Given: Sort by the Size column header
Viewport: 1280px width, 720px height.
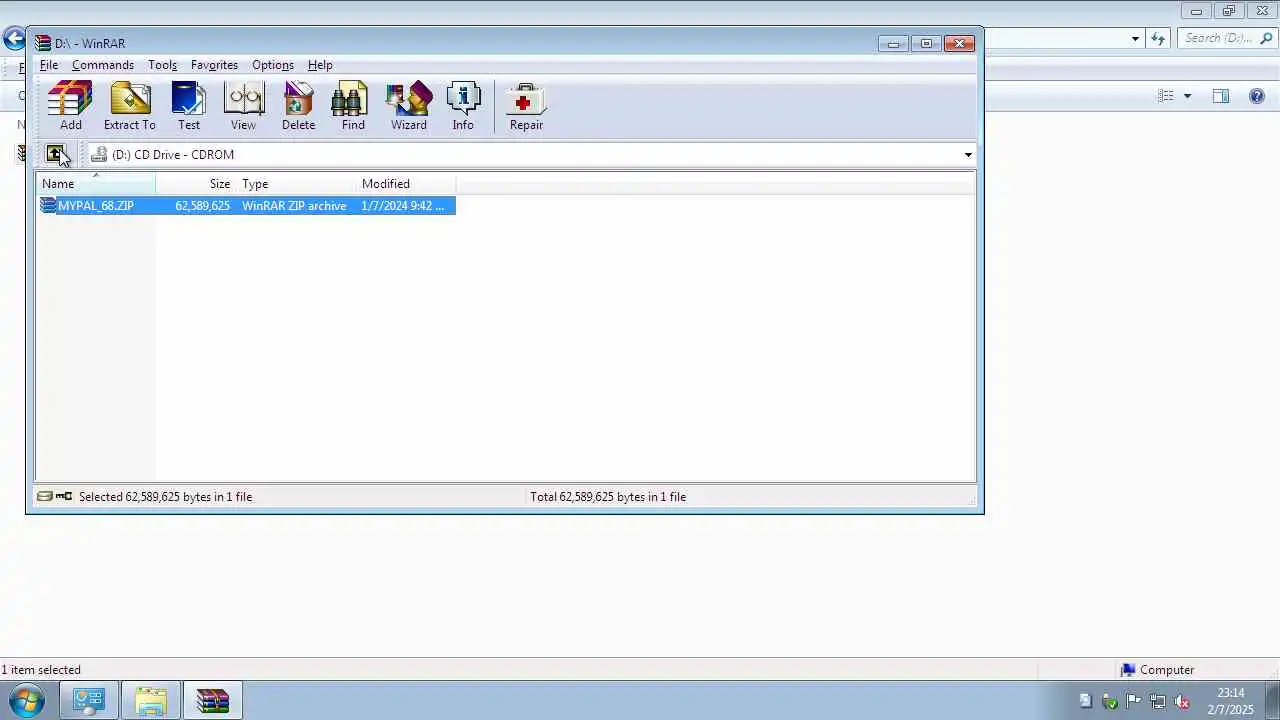Looking at the screenshot, I should [196, 184].
